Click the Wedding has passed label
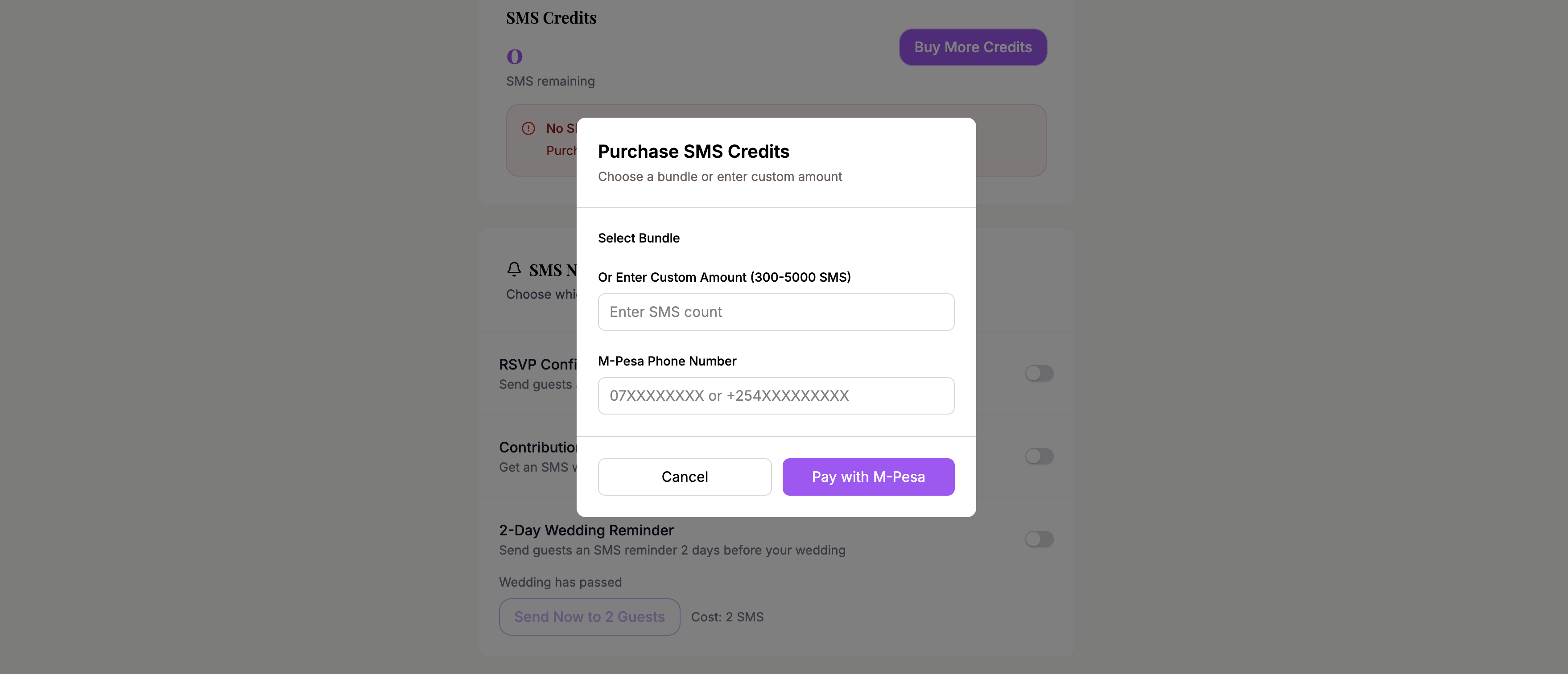Image resolution: width=1568 pixels, height=674 pixels. [x=560, y=582]
